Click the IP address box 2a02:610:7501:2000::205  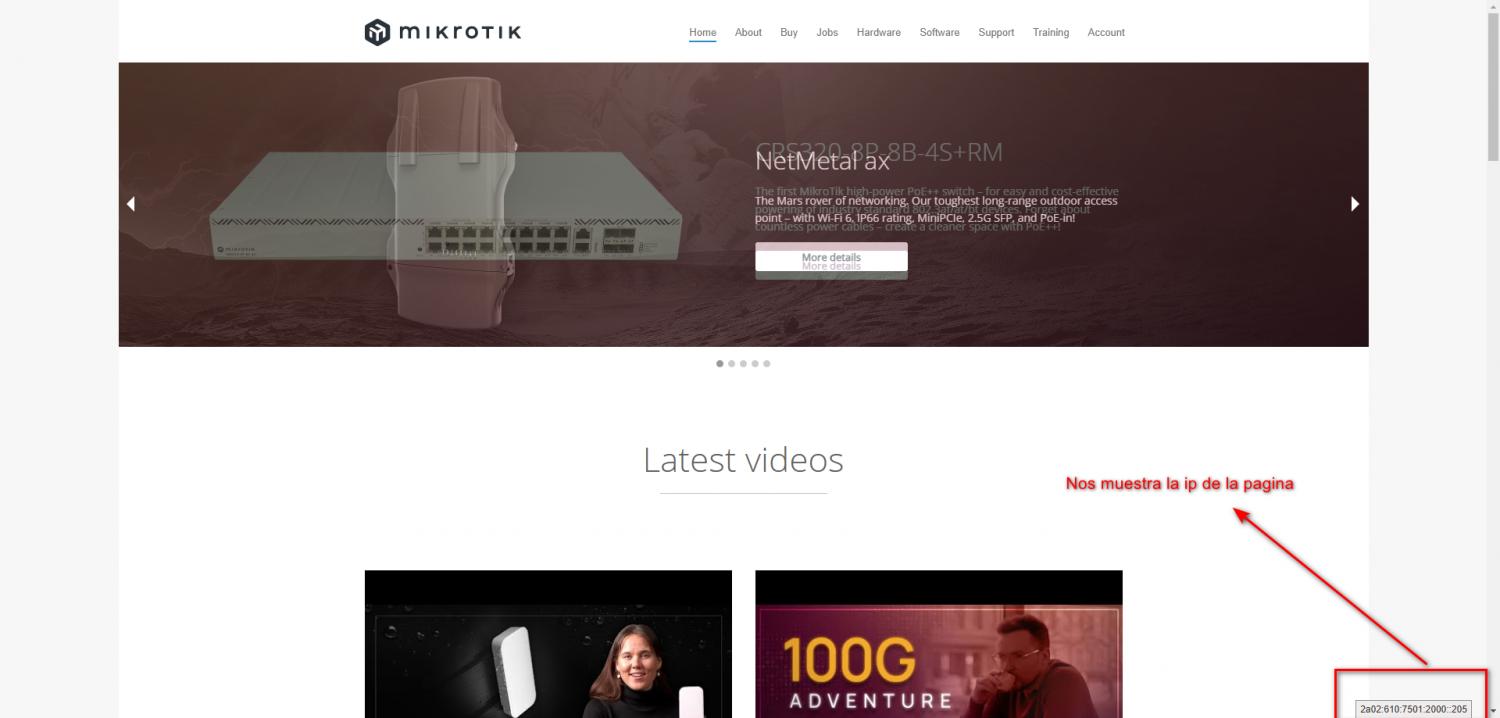pos(1414,709)
